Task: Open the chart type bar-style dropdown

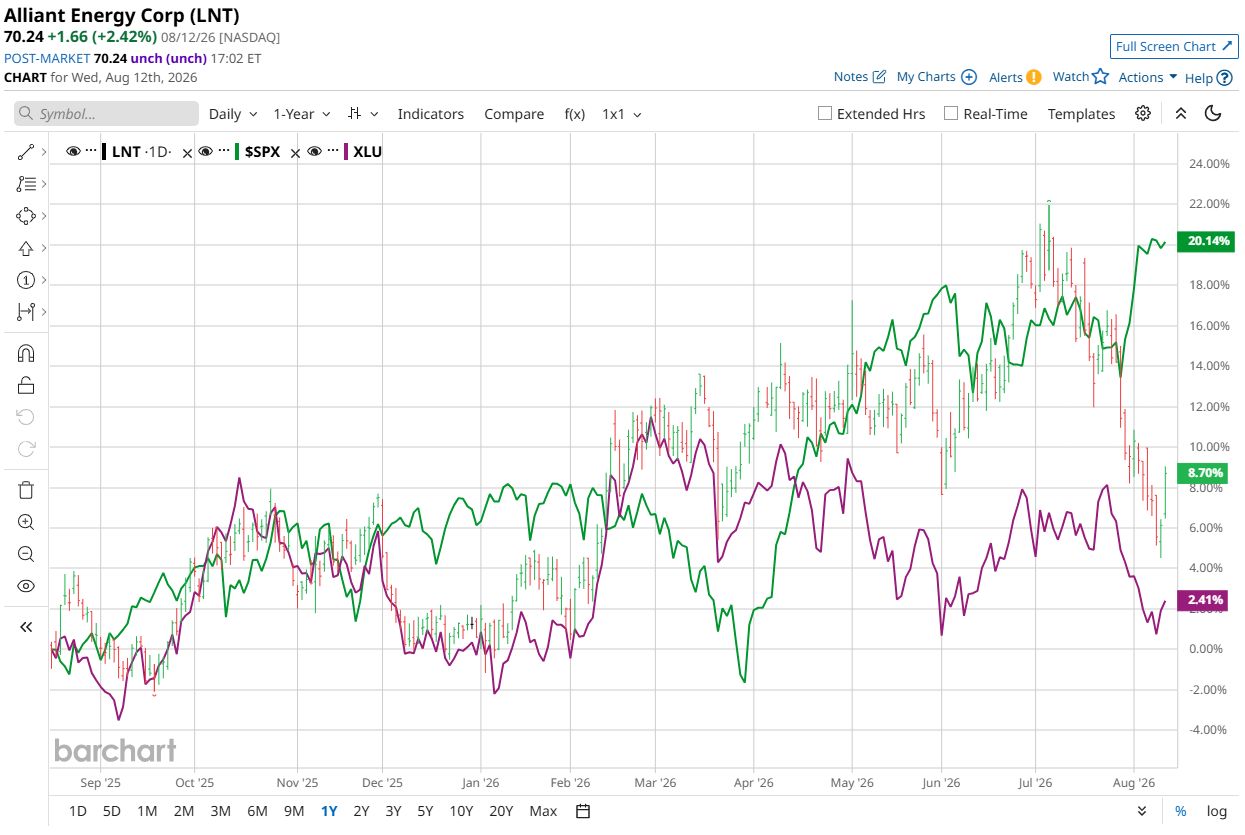Action: click(x=361, y=114)
